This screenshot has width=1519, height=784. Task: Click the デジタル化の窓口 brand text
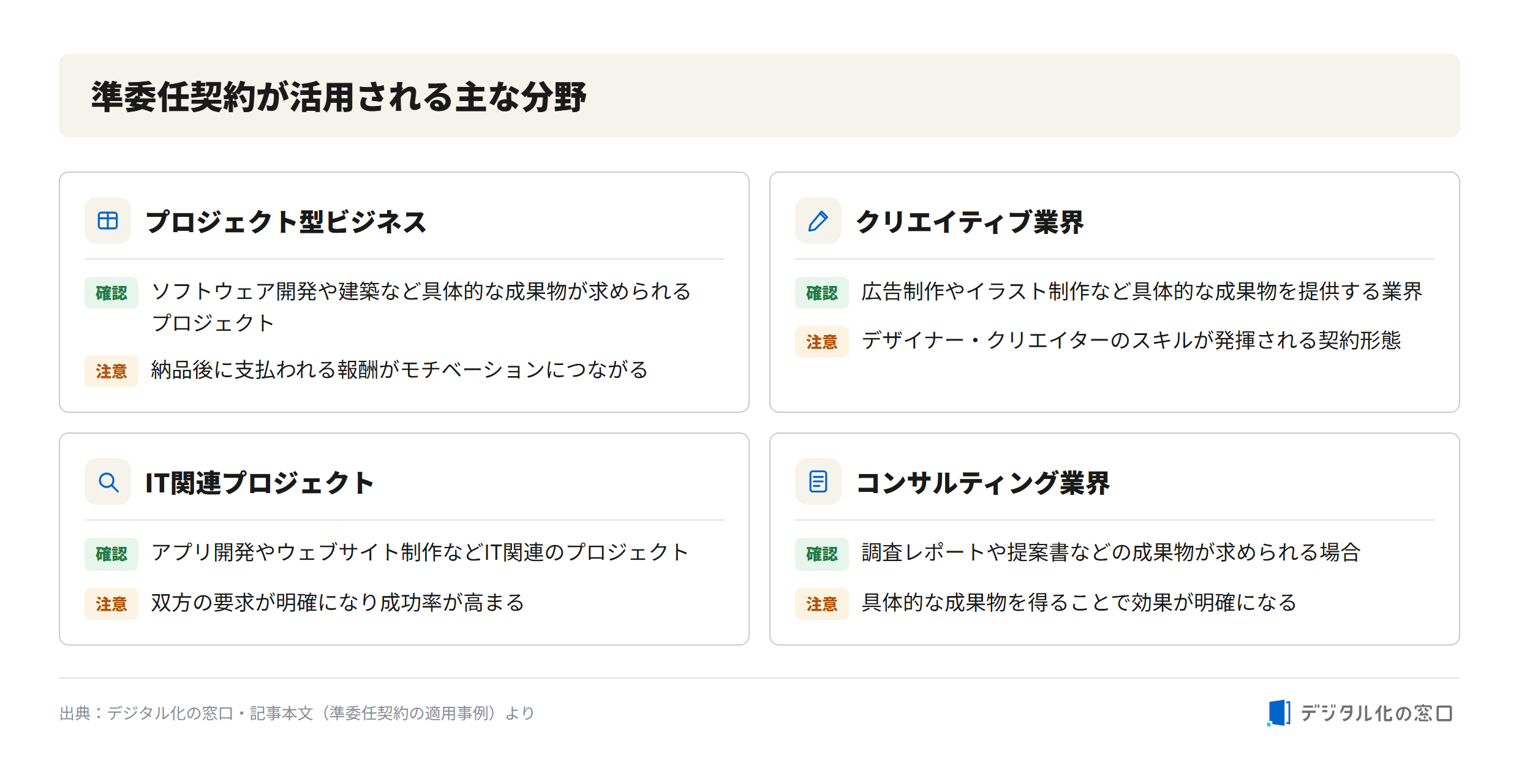coord(1376,713)
